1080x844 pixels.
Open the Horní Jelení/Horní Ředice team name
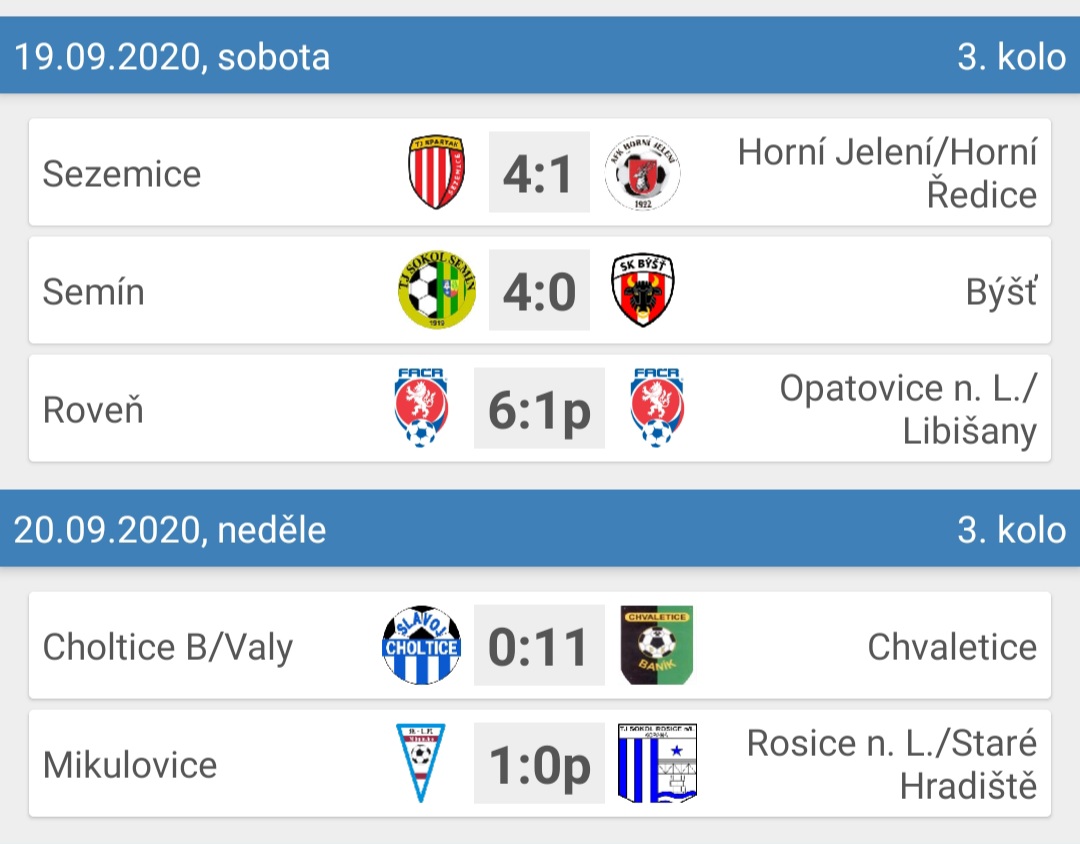coord(887,173)
